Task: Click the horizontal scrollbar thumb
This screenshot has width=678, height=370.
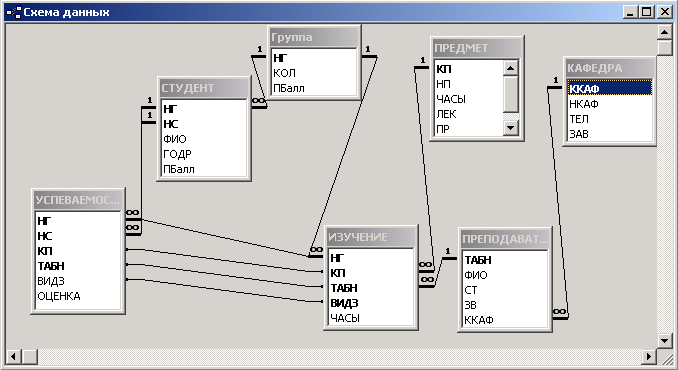Action: tap(29, 357)
